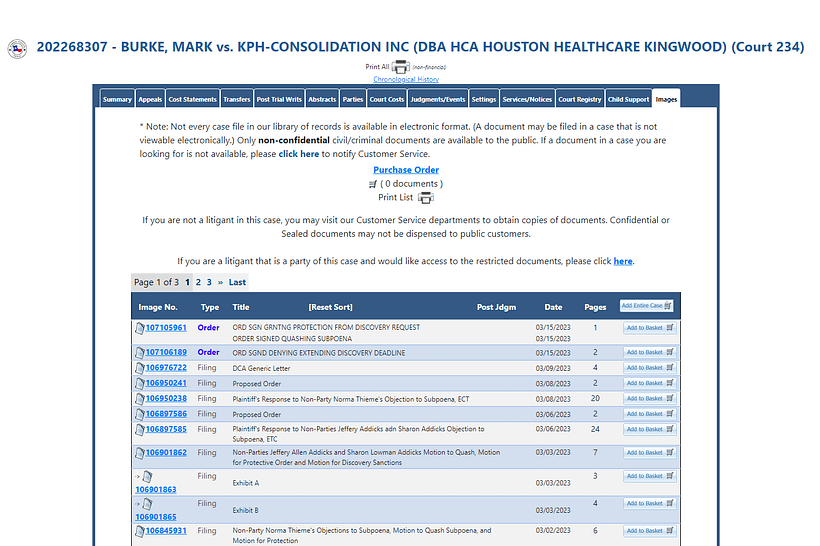Add Exhibit A to basket

[x=650, y=476]
